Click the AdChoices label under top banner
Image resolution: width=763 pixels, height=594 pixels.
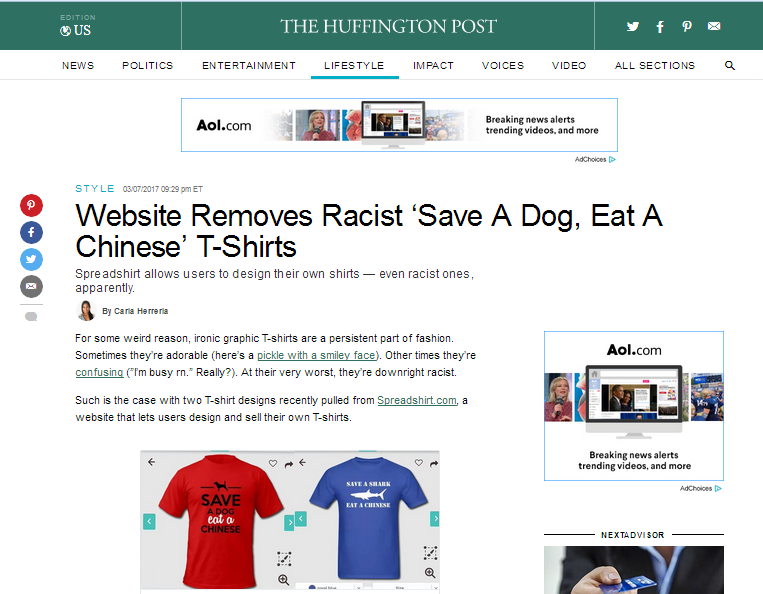(x=594, y=160)
